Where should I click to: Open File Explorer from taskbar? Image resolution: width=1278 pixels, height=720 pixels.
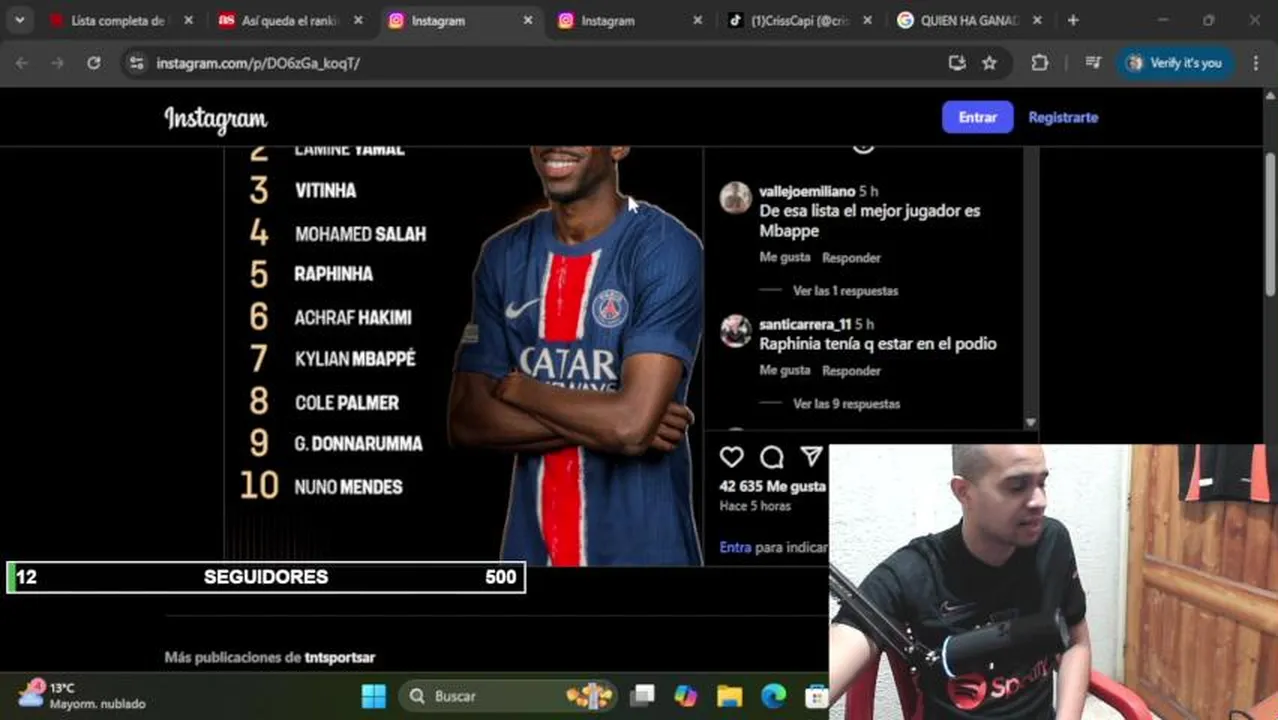[x=729, y=696]
